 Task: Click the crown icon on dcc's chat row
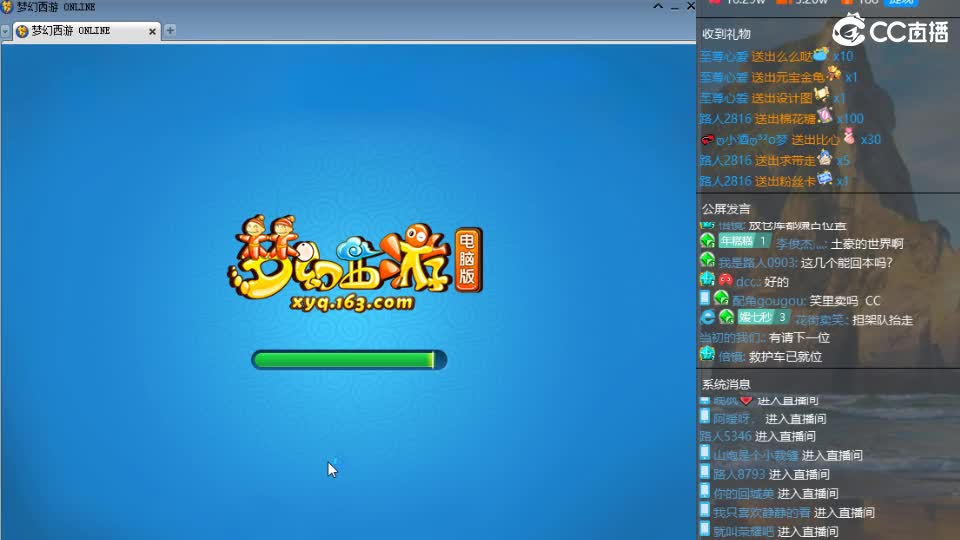[x=707, y=279]
